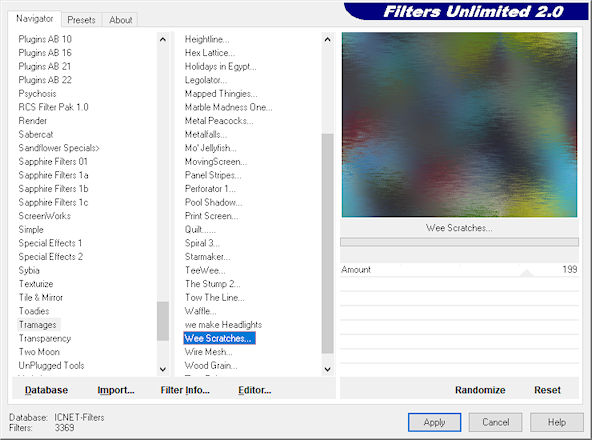Click the category list scrollbar thumb
This screenshot has height=440, width=592.
163,321
